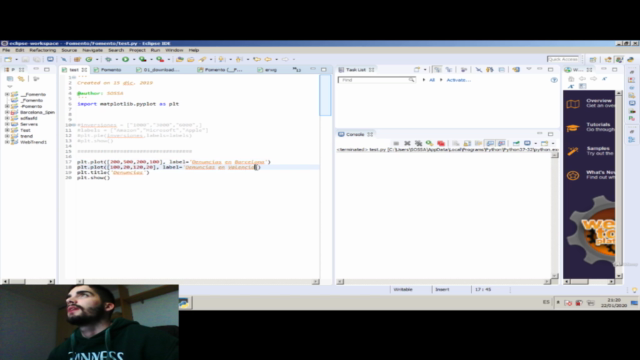Click the New Task icon in Task List
Screen dimensions: 640x360
[x=417, y=70]
